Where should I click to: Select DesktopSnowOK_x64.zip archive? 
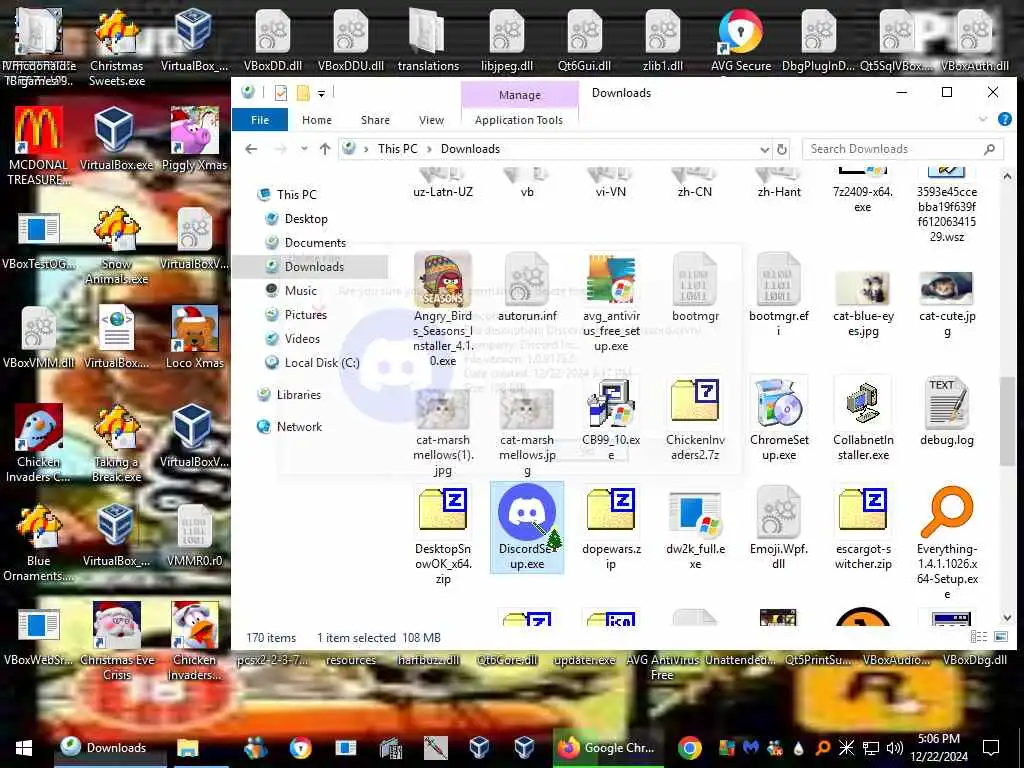[x=443, y=535]
